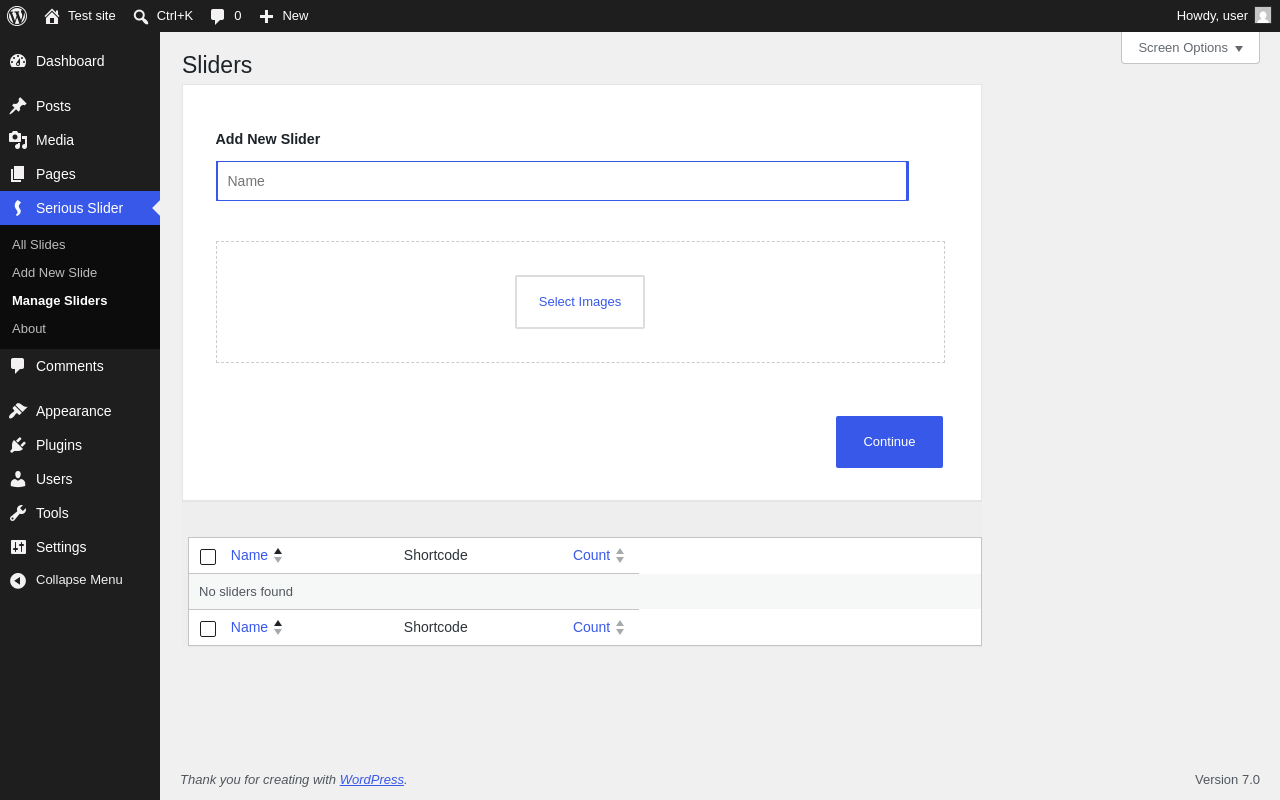Viewport: 1280px width, 800px height.
Task: Click the Posts pushpin icon
Action: pyautogui.click(x=18, y=106)
